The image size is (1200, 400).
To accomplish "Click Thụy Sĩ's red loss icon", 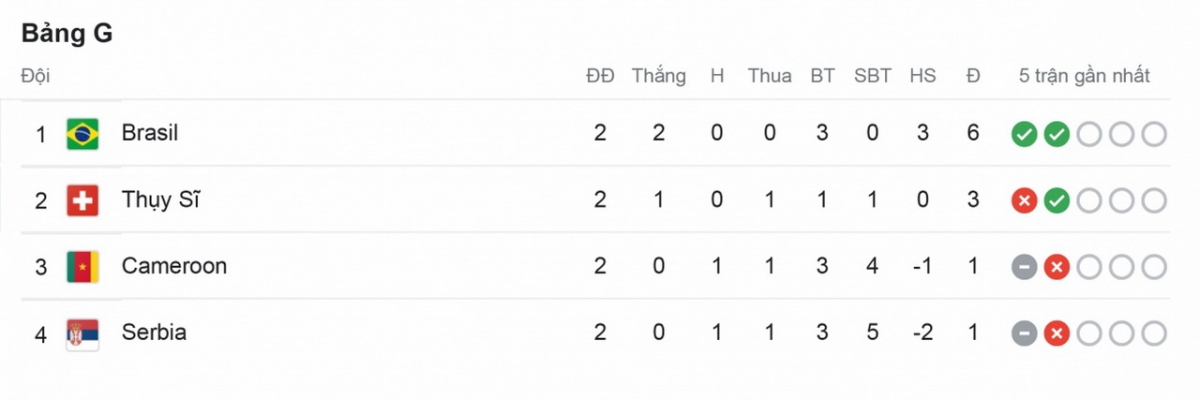I will pyautogui.click(x=1023, y=201).
